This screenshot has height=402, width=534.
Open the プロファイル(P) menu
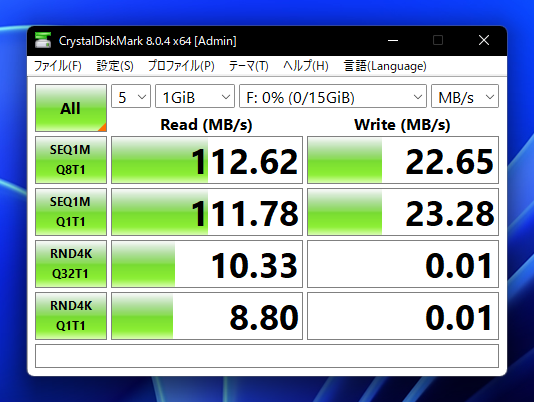(x=181, y=66)
